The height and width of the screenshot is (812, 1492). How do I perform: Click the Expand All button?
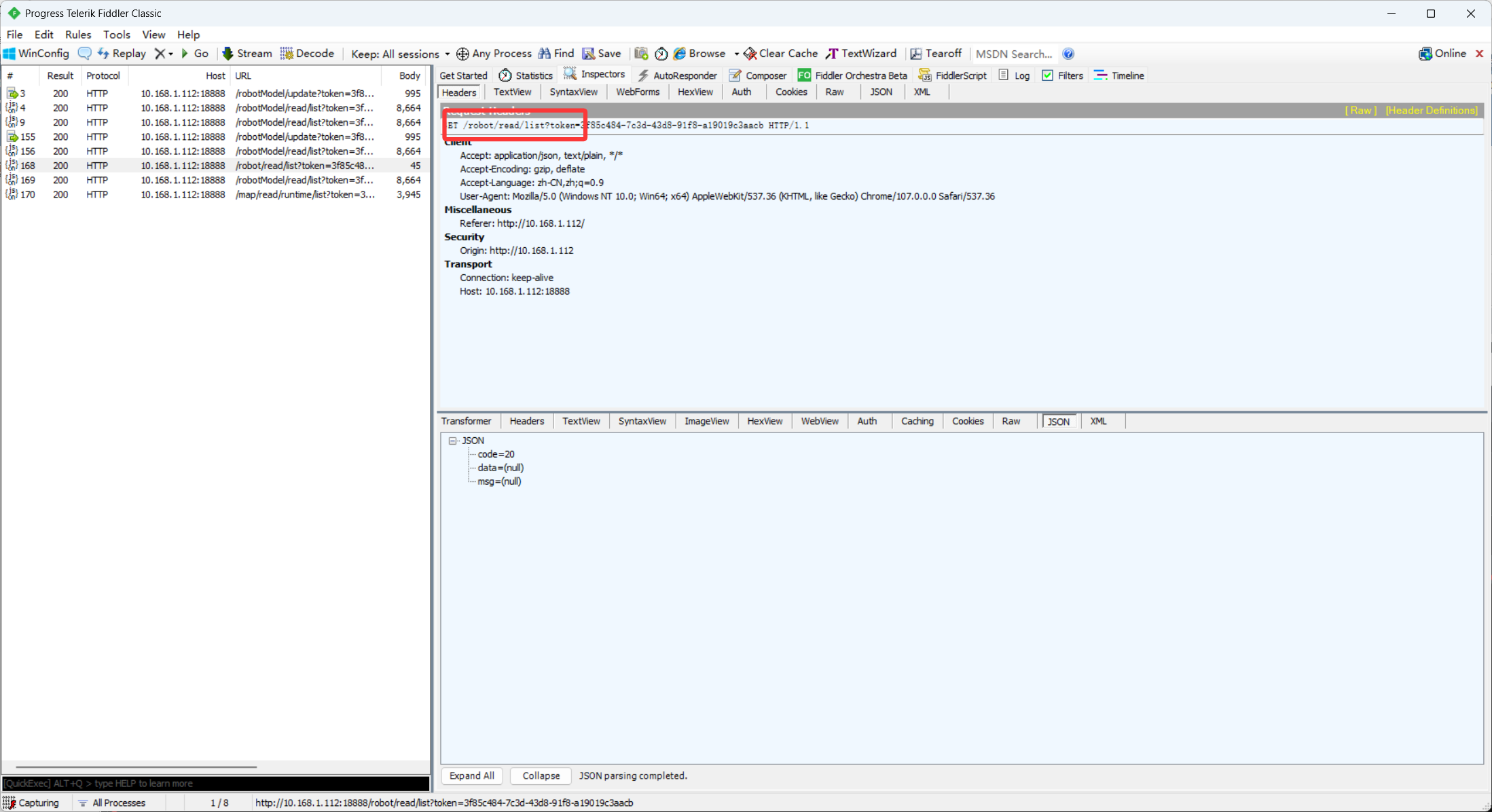pos(471,775)
